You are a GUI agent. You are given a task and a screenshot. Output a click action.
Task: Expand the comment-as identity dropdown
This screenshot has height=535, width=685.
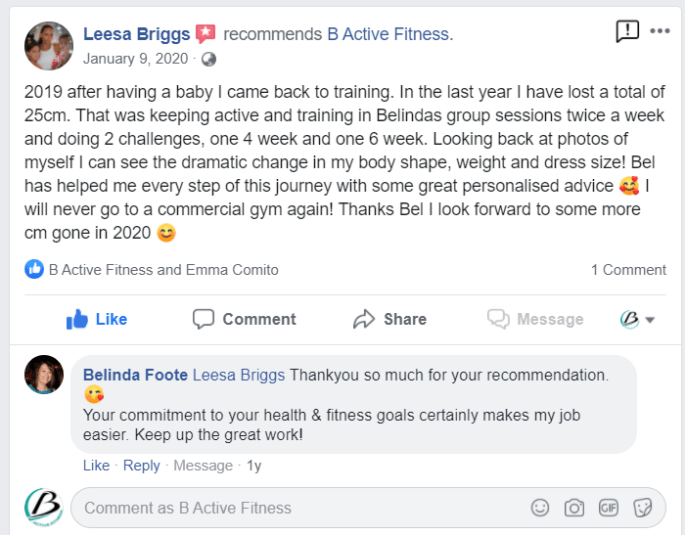[x=637, y=319]
